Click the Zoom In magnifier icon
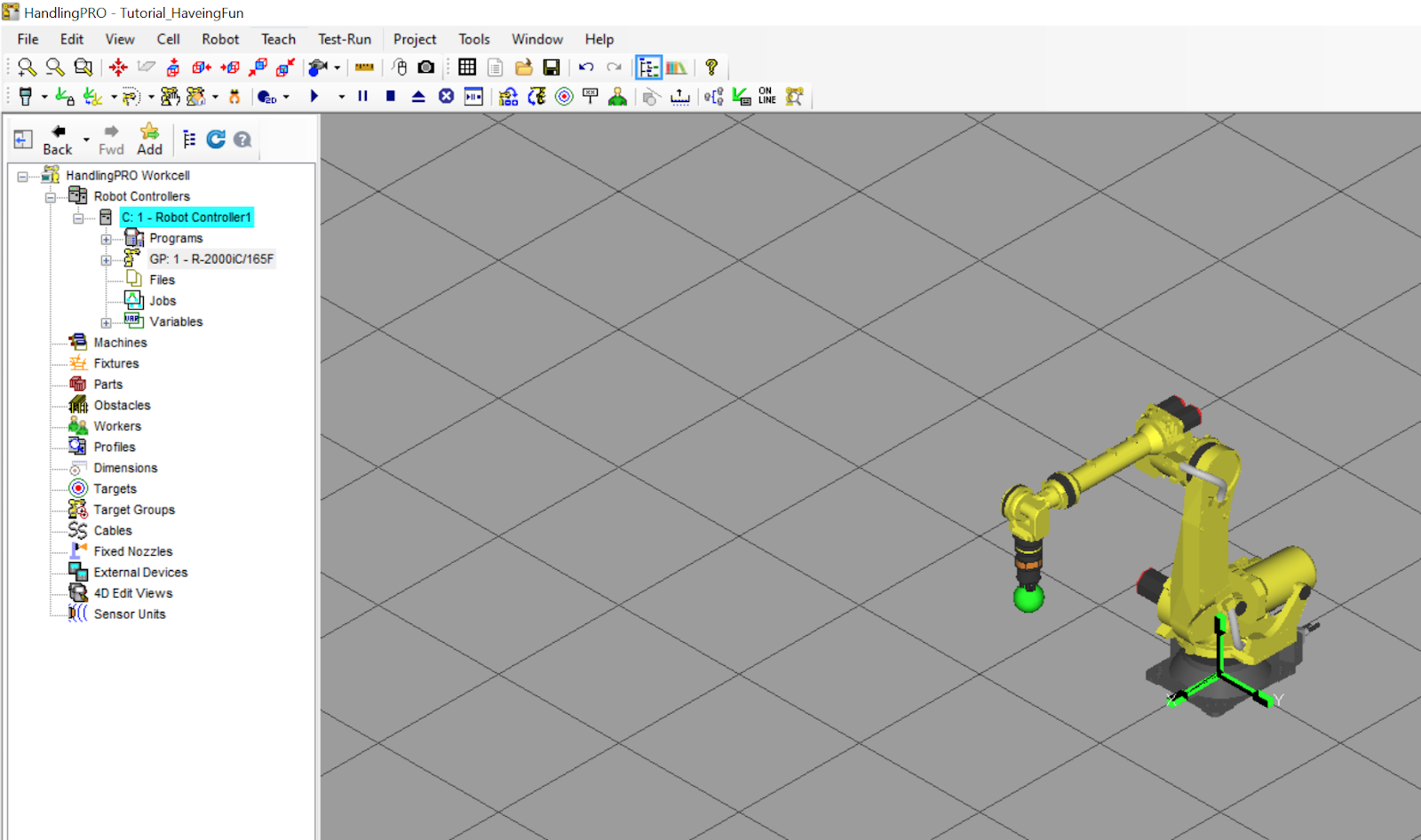 tap(28, 67)
